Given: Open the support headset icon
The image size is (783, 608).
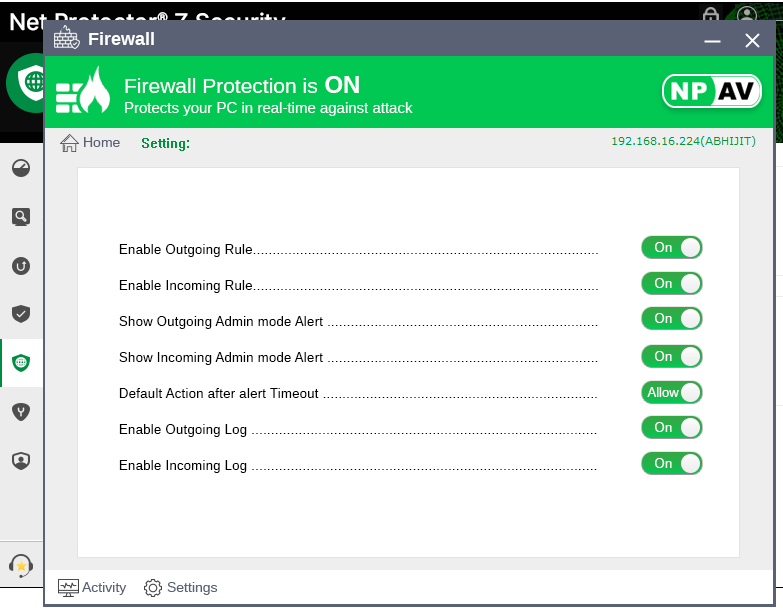Looking at the screenshot, I should (21, 564).
